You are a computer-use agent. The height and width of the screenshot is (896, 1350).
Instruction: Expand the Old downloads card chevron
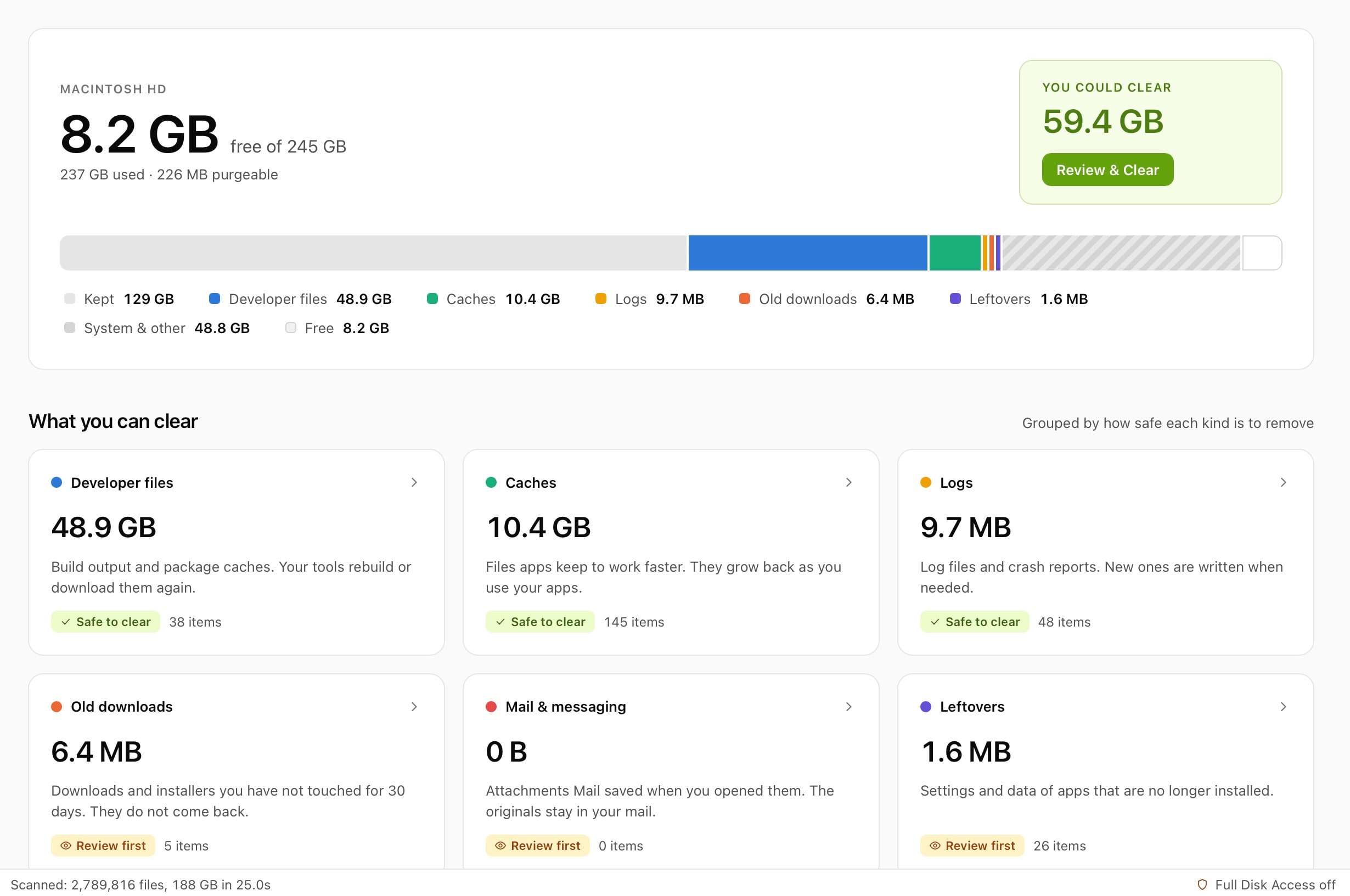coord(414,707)
